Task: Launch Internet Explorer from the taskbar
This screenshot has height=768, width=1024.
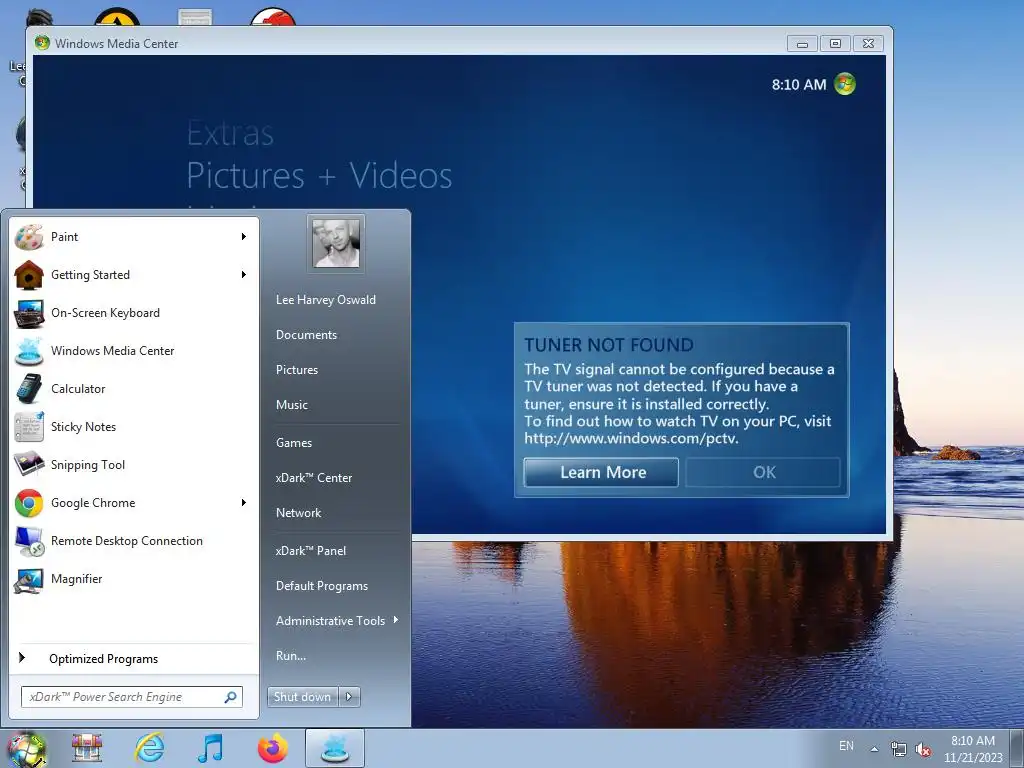Action: [x=150, y=748]
